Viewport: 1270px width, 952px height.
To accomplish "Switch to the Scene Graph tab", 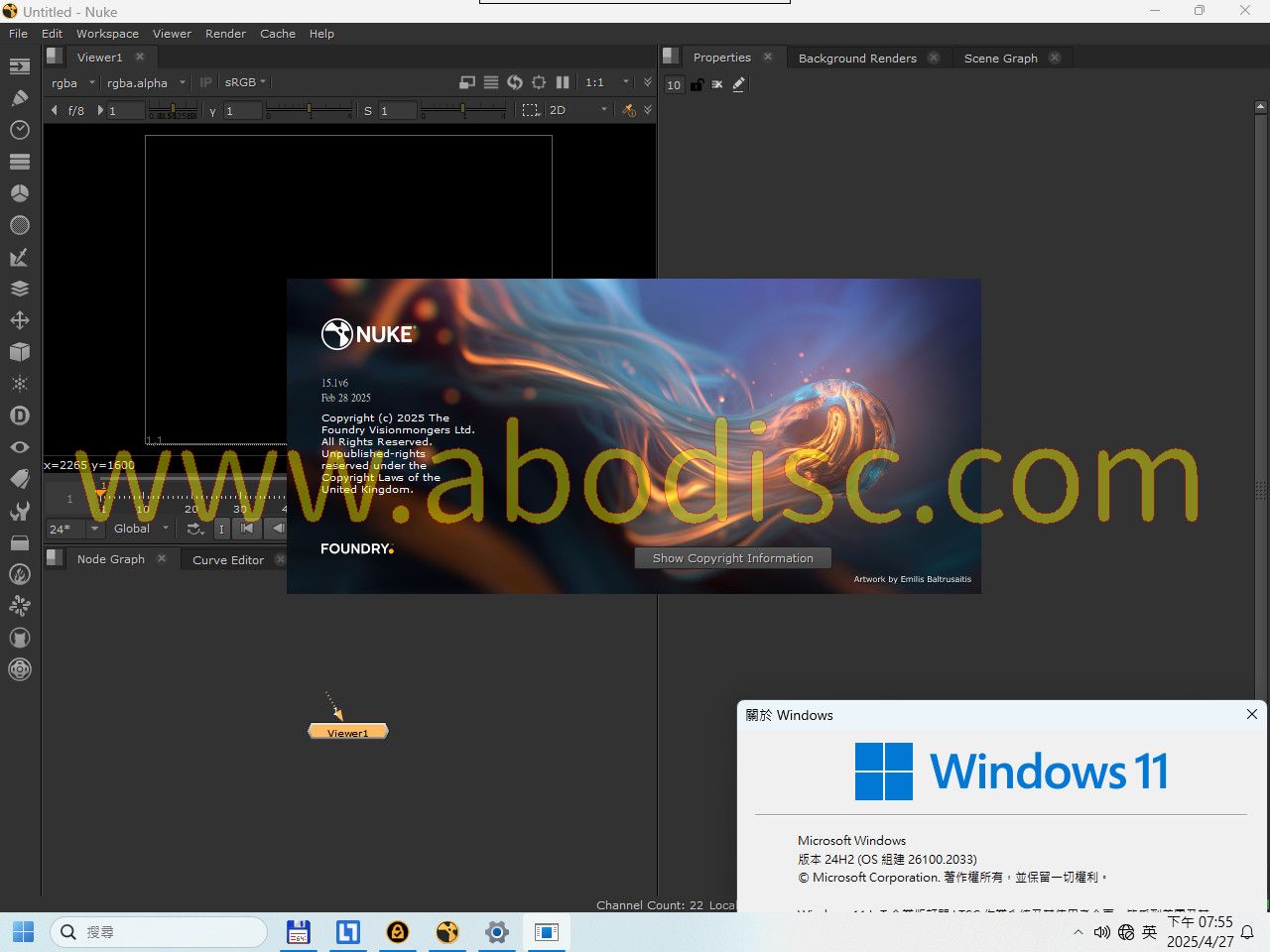I will pyautogui.click(x=1000, y=58).
